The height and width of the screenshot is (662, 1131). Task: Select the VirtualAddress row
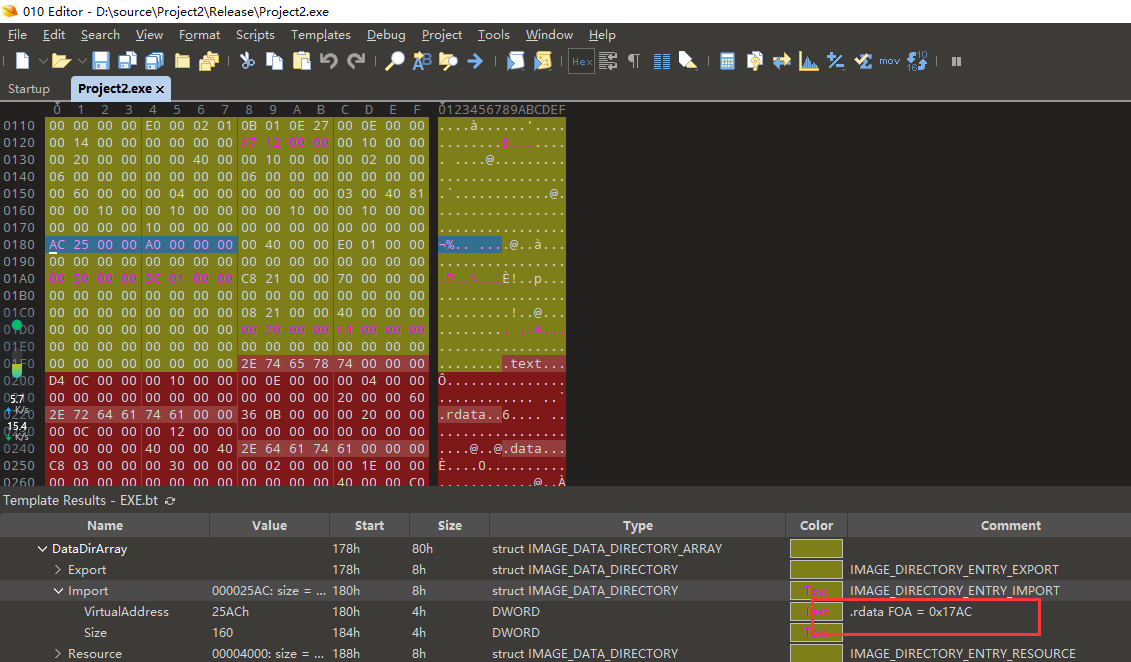[x=566, y=612]
